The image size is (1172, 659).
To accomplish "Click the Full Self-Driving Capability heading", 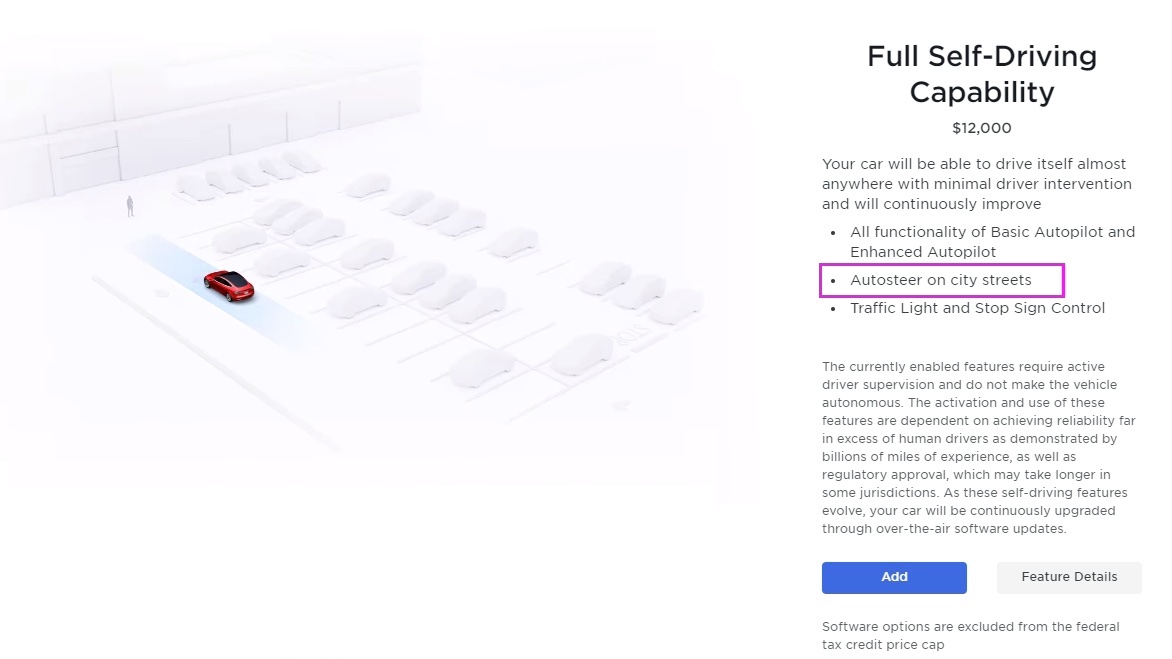I will pos(981,74).
